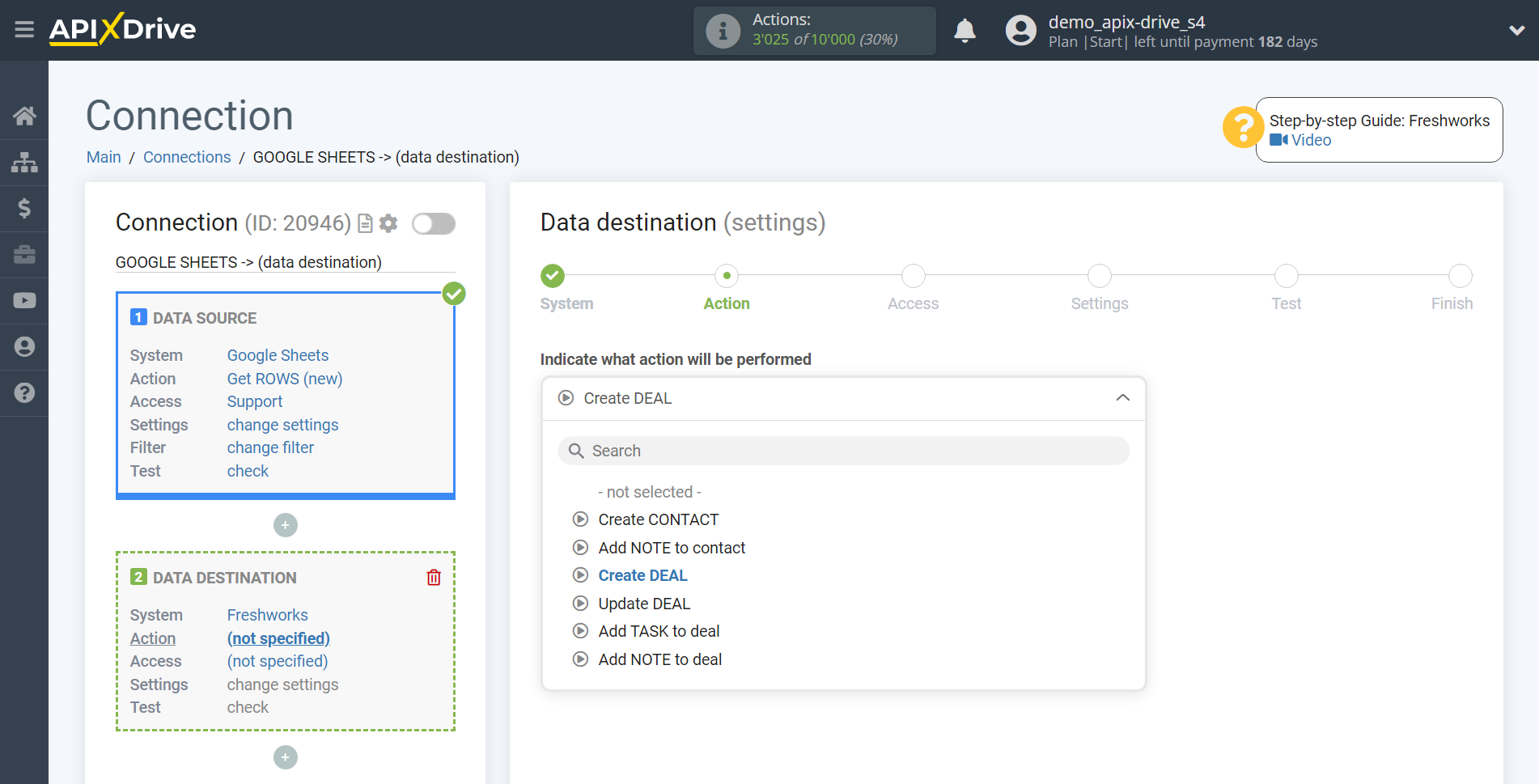Screen dimensions: 1539x784
Task: Go to Finish step
Action: click(1461, 276)
